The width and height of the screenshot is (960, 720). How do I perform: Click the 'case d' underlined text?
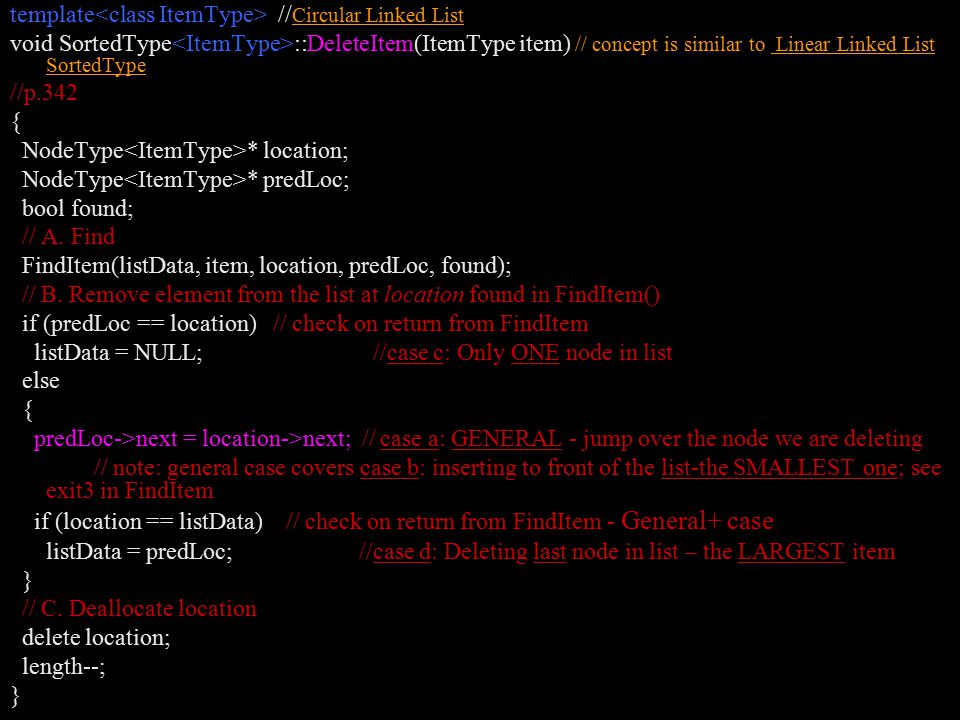tap(402, 552)
